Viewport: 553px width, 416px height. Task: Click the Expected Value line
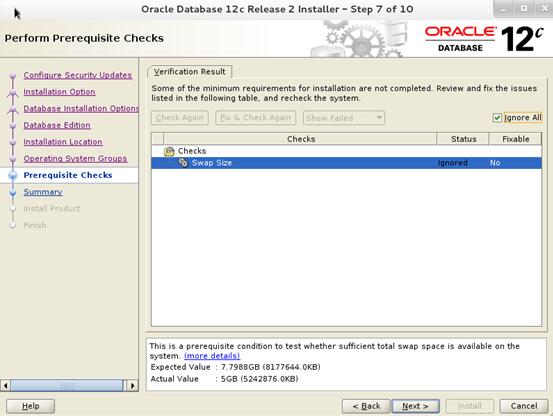235,367
